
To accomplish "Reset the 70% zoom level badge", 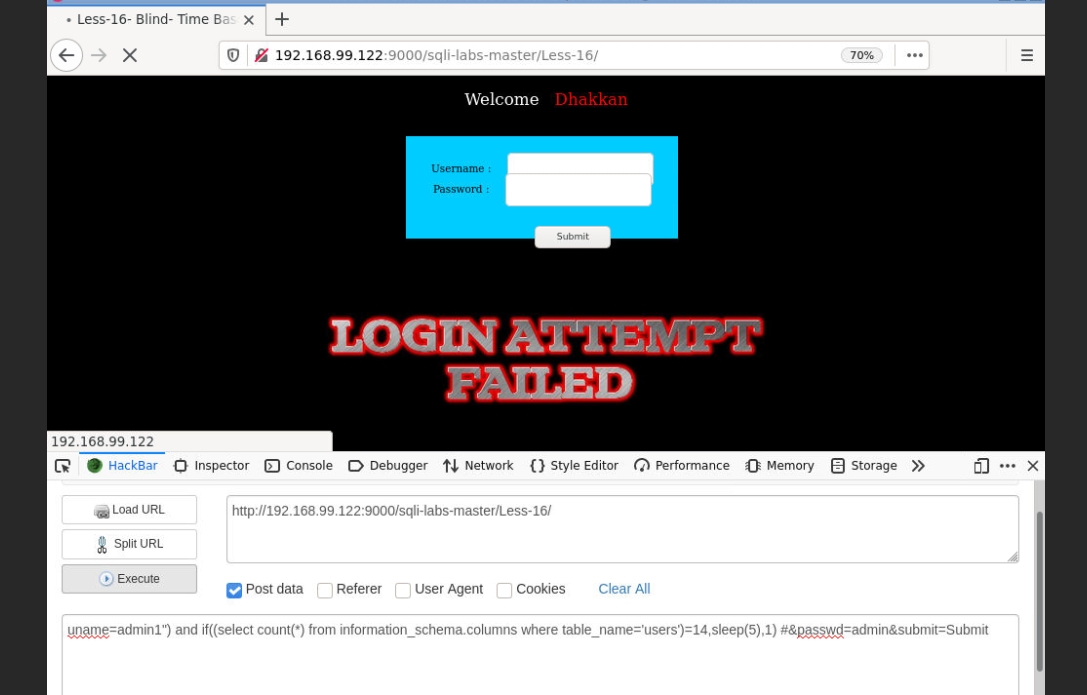I will pos(862,55).
